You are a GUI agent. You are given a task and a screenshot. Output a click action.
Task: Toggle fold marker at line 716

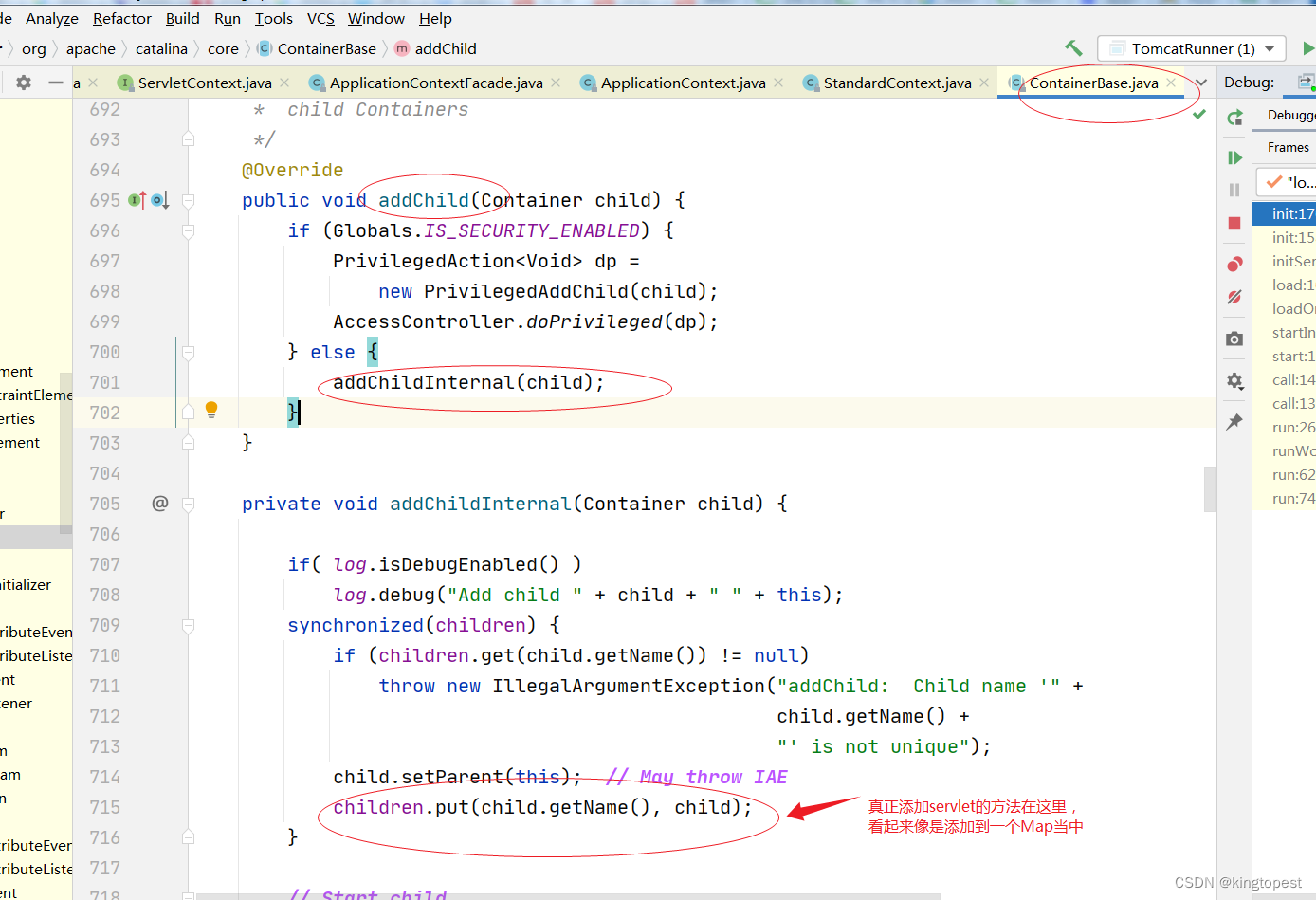(x=188, y=837)
